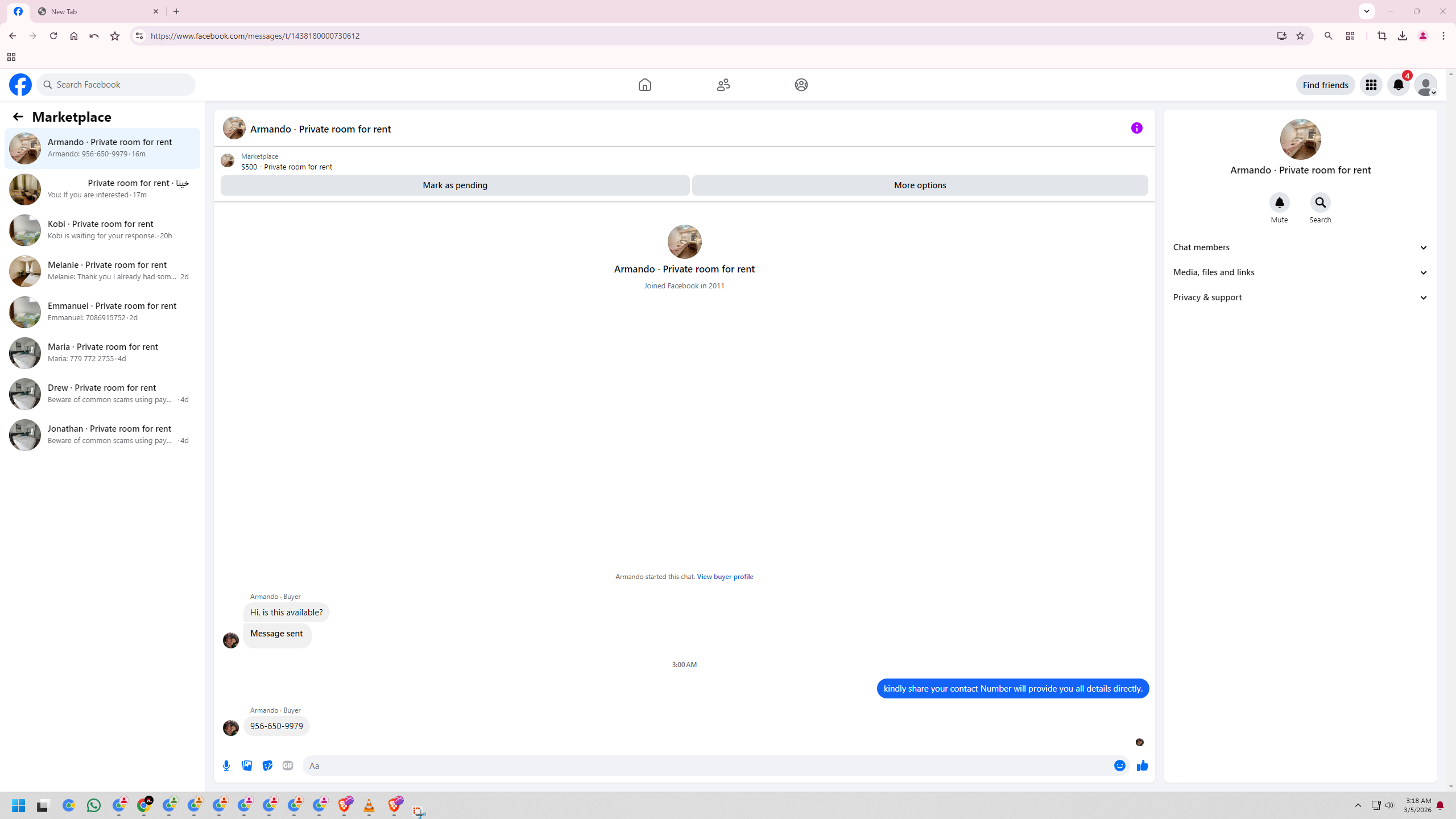Viewport: 1456px width, 819px height.
Task: Open a new browser tab
Action: click(x=176, y=11)
